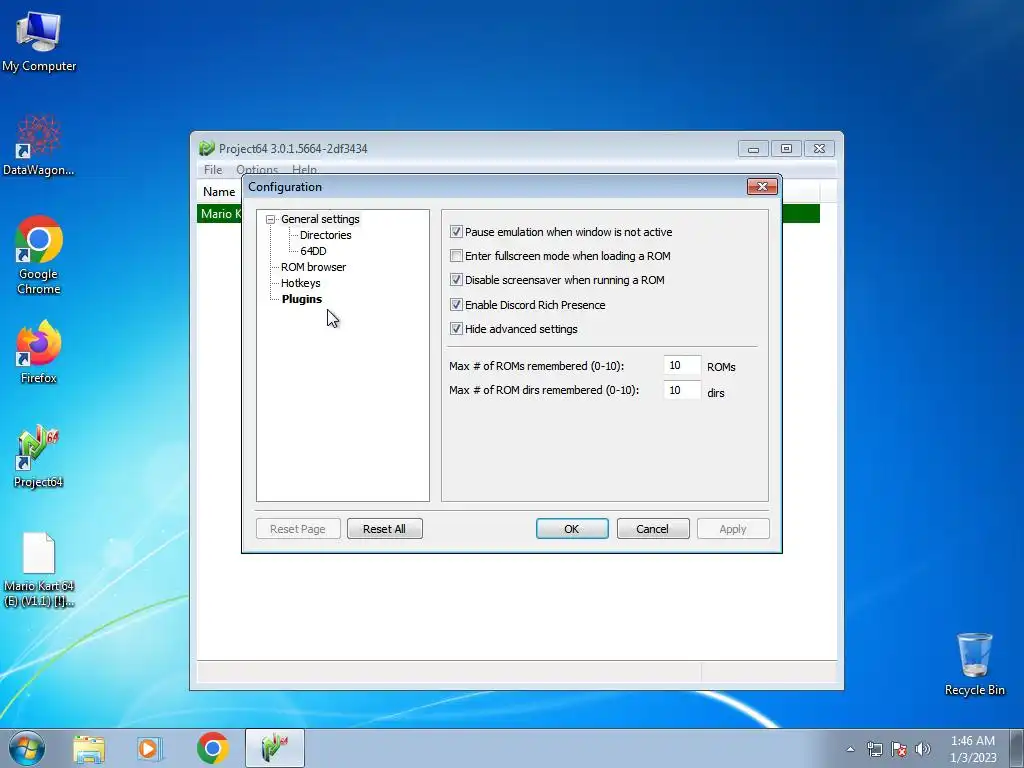Open the volume speaker tray icon
The height and width of the screenshot is (768, 1024).
pos(923,749)
